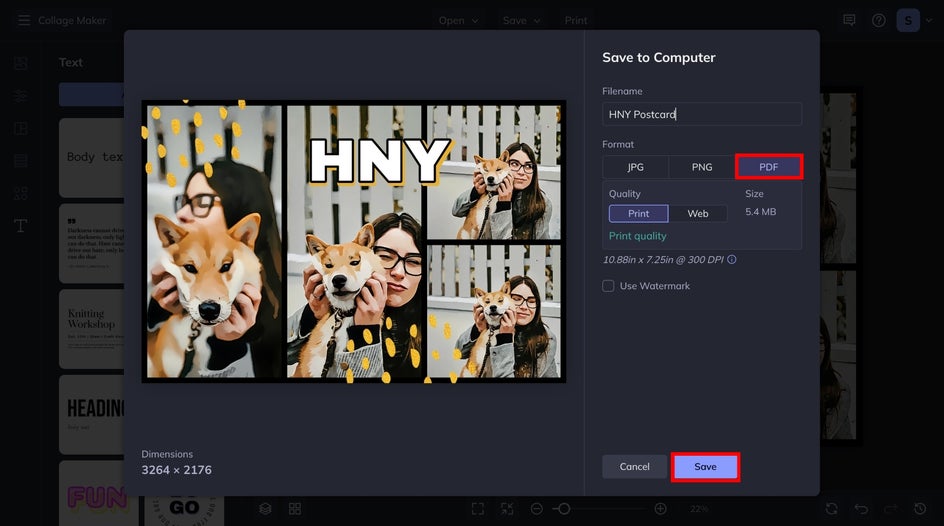Choose JPG format
This screenshot has height=526, width=944.
click(x=635, y=167)
